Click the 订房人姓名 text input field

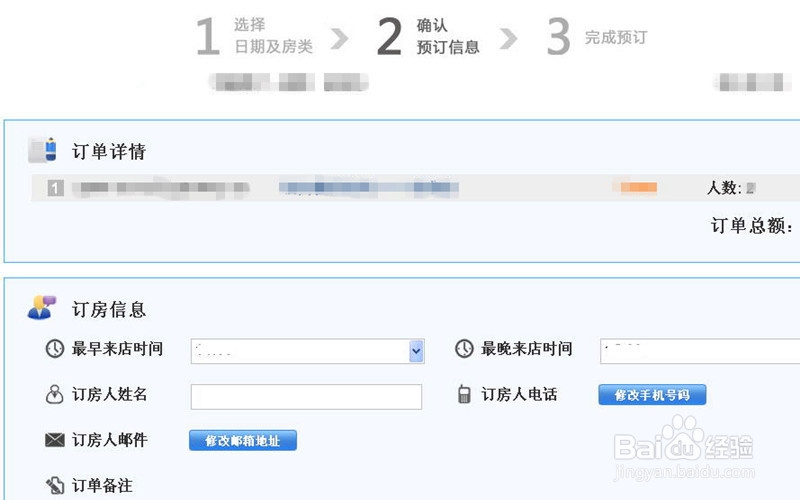point(306,397)
